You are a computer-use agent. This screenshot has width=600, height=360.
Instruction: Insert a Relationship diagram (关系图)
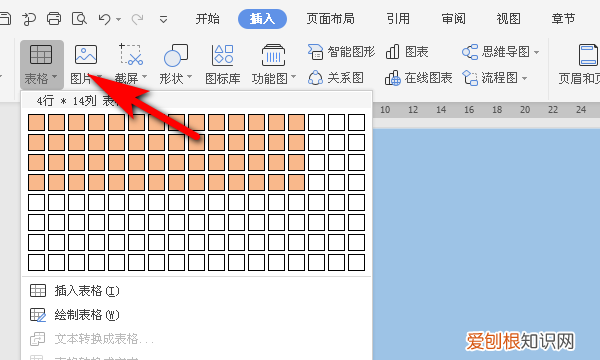pos(336,78)
